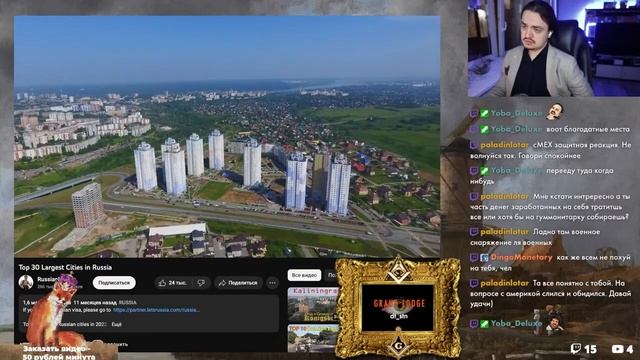Viewport: 640px width, 360px height.
Task: Open the three-dot more actions menu
Action: tap(273, 283)
